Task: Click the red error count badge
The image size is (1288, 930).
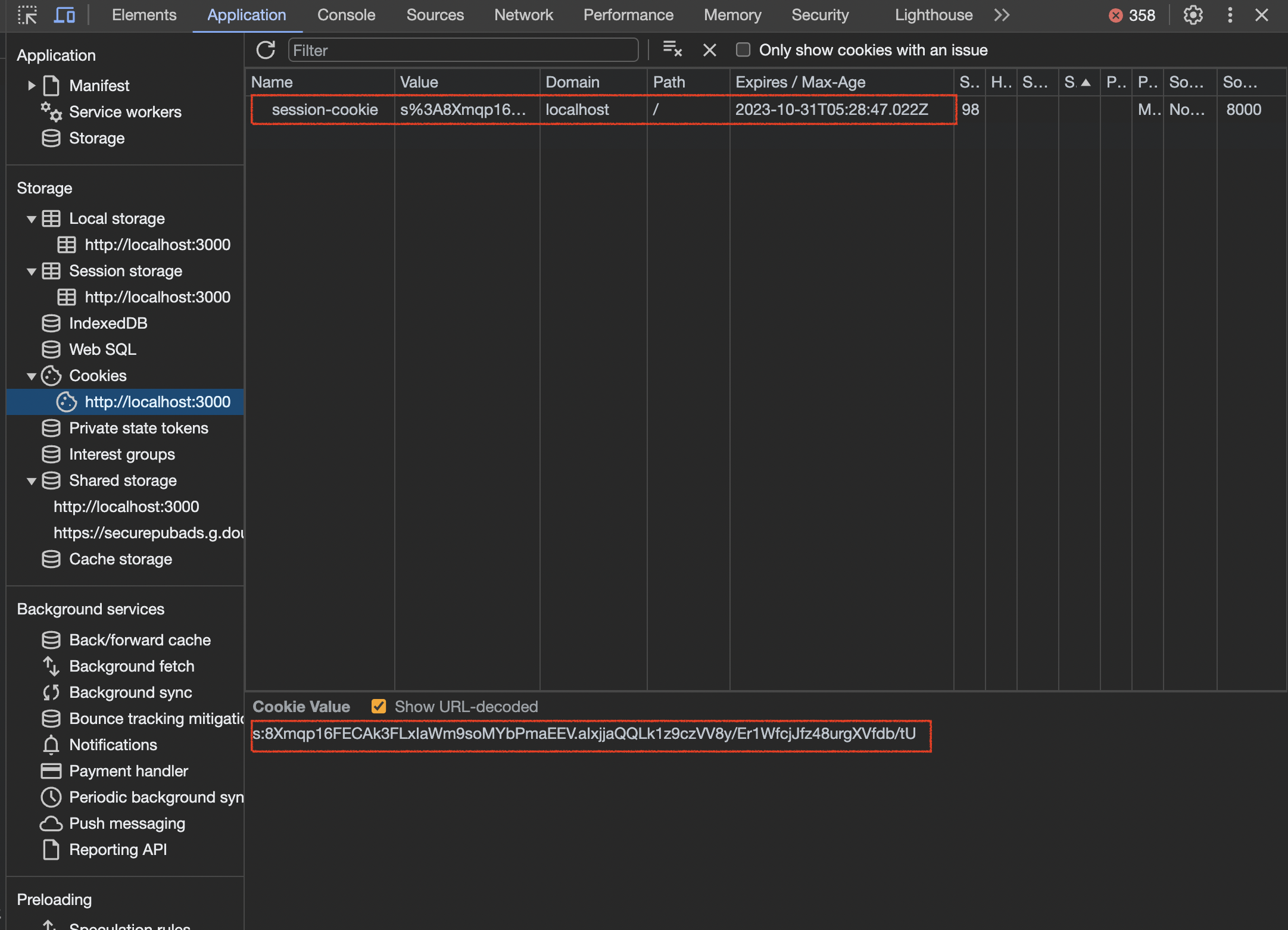Action: coord(1131,15)
